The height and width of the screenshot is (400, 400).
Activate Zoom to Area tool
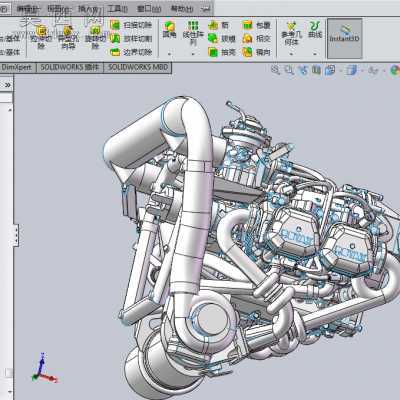tap(289, 70)
